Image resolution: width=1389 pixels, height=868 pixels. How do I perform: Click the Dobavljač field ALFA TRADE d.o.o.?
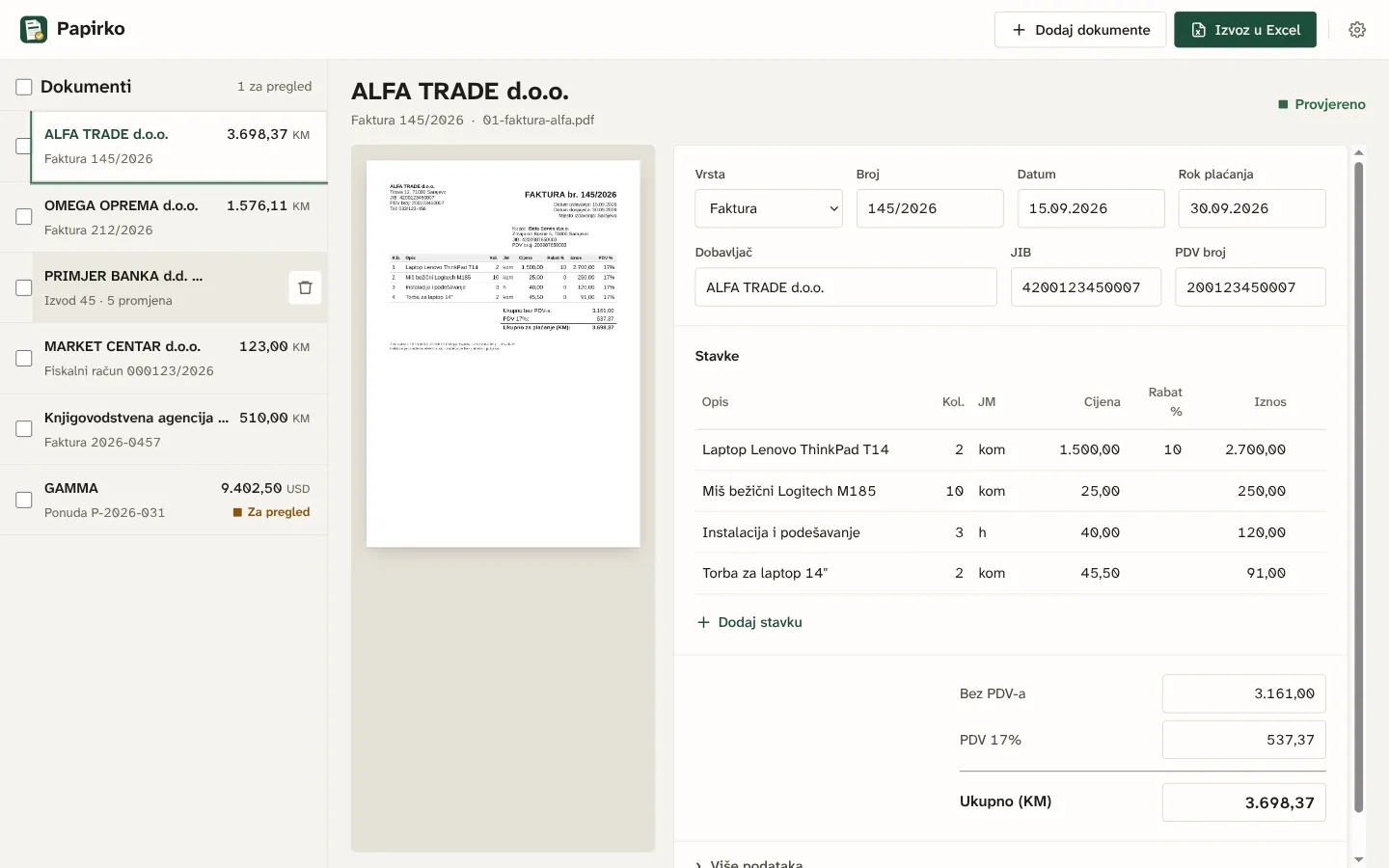point(846,287)
